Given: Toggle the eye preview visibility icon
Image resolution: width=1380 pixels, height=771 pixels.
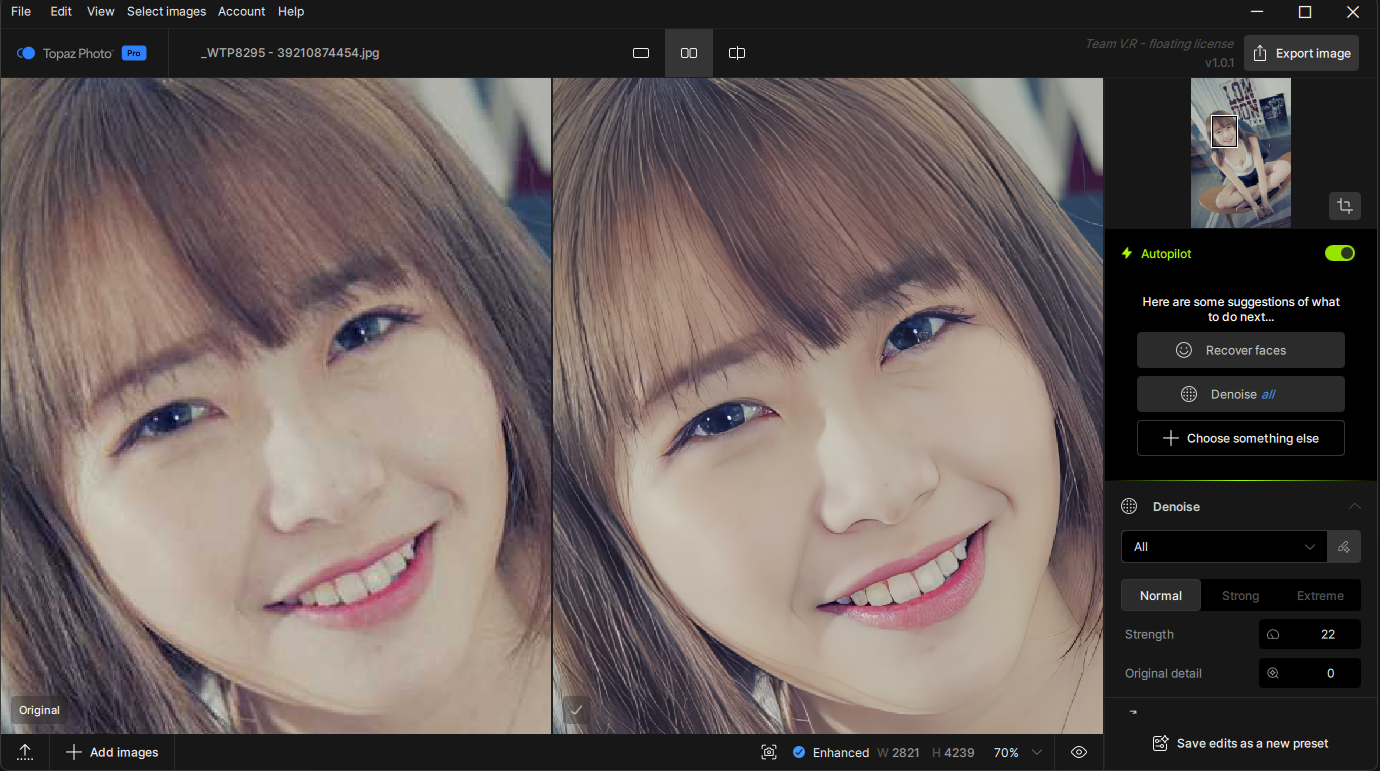Looking at the screenshot, I should 1079,752.
